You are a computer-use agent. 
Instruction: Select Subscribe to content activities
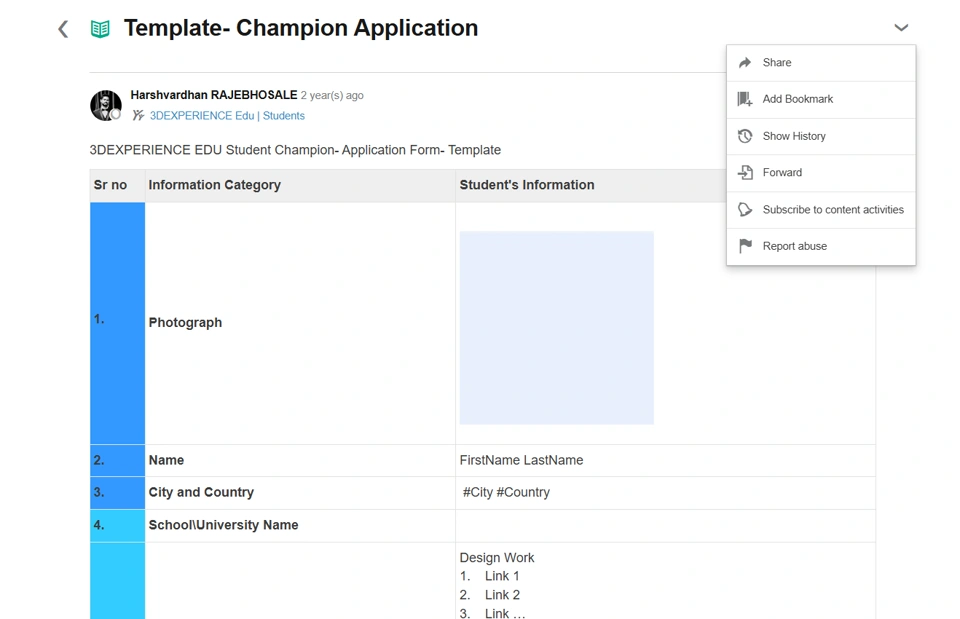coord(832,210)
